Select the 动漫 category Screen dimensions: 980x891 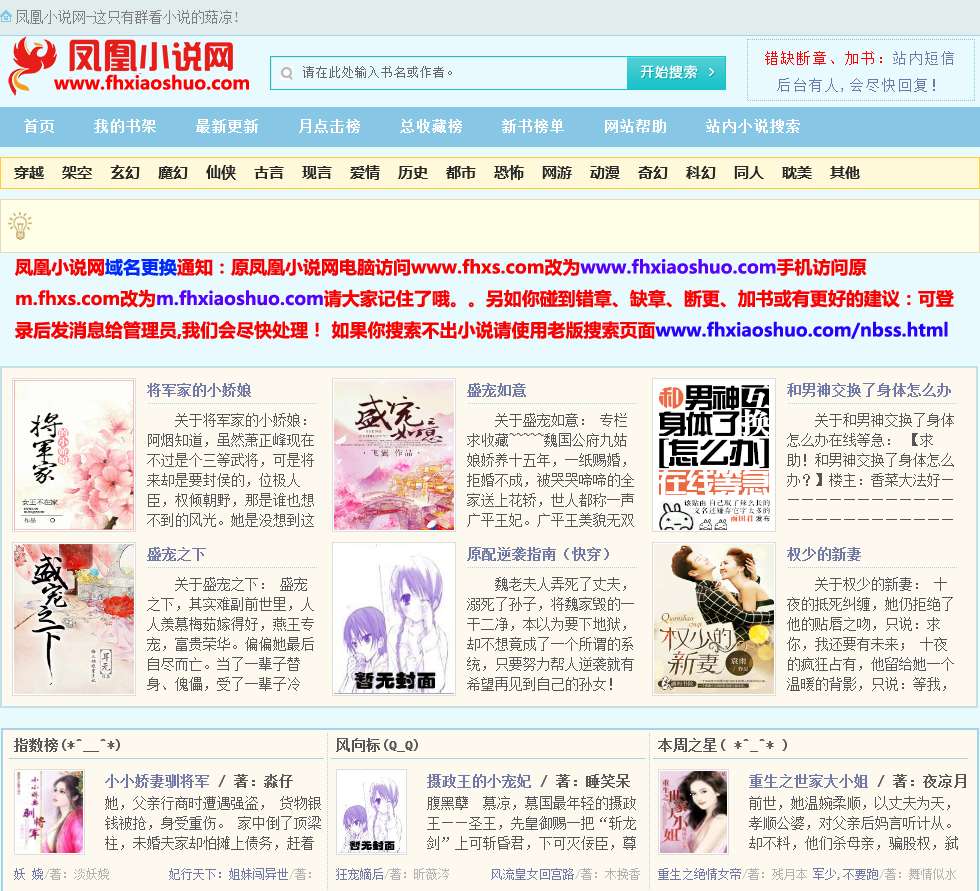tap(604, 172)
